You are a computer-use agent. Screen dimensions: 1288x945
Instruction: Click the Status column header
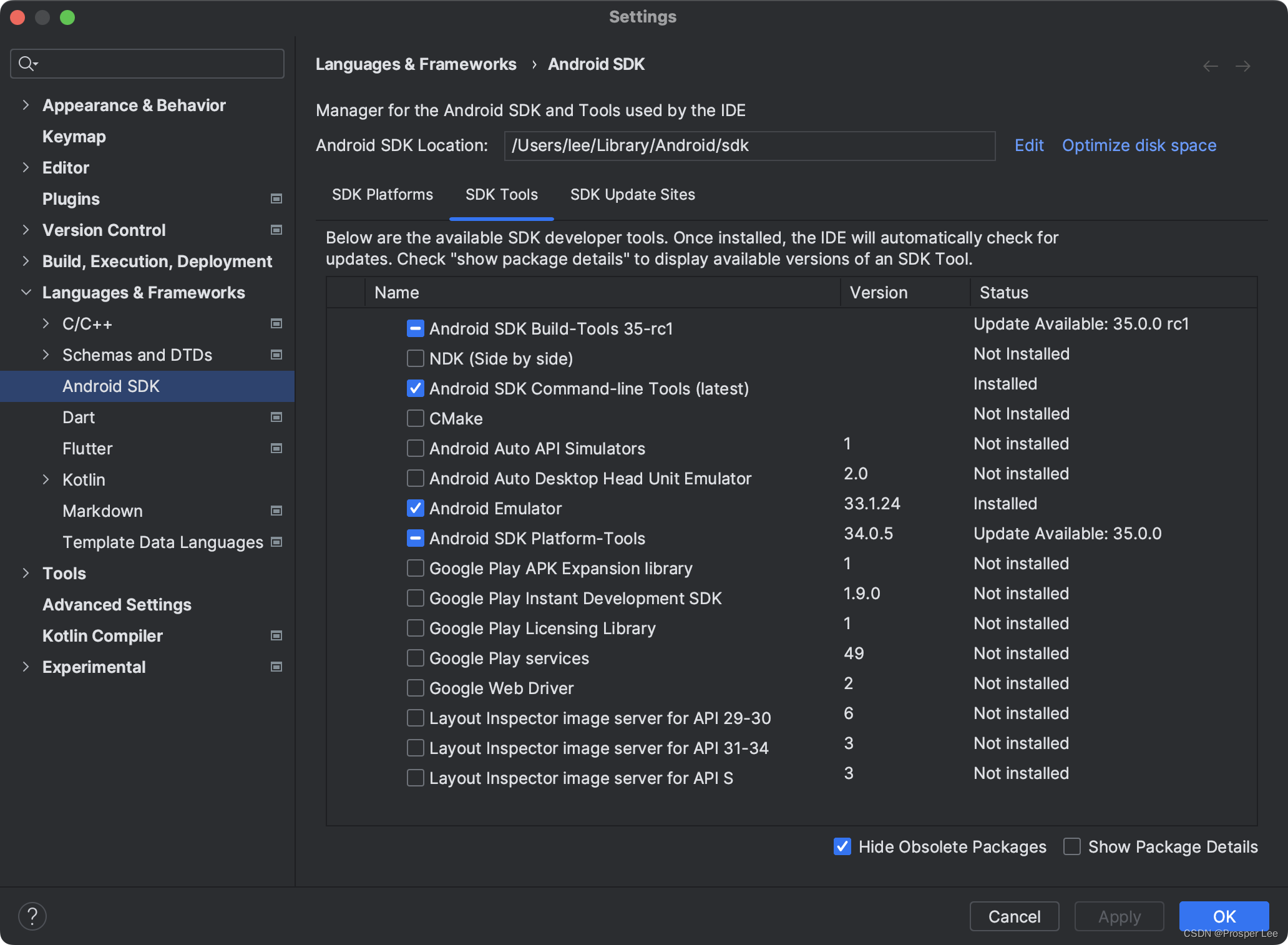coord(1113,292)
